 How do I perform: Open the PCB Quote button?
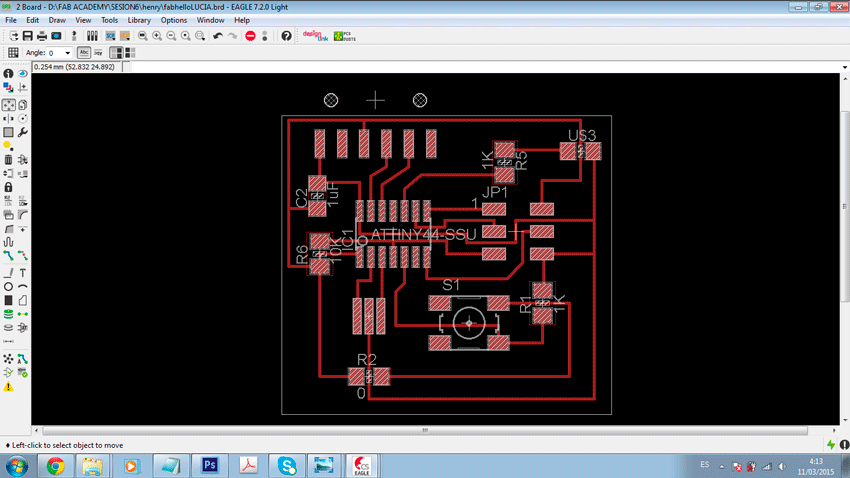(345, 36)
